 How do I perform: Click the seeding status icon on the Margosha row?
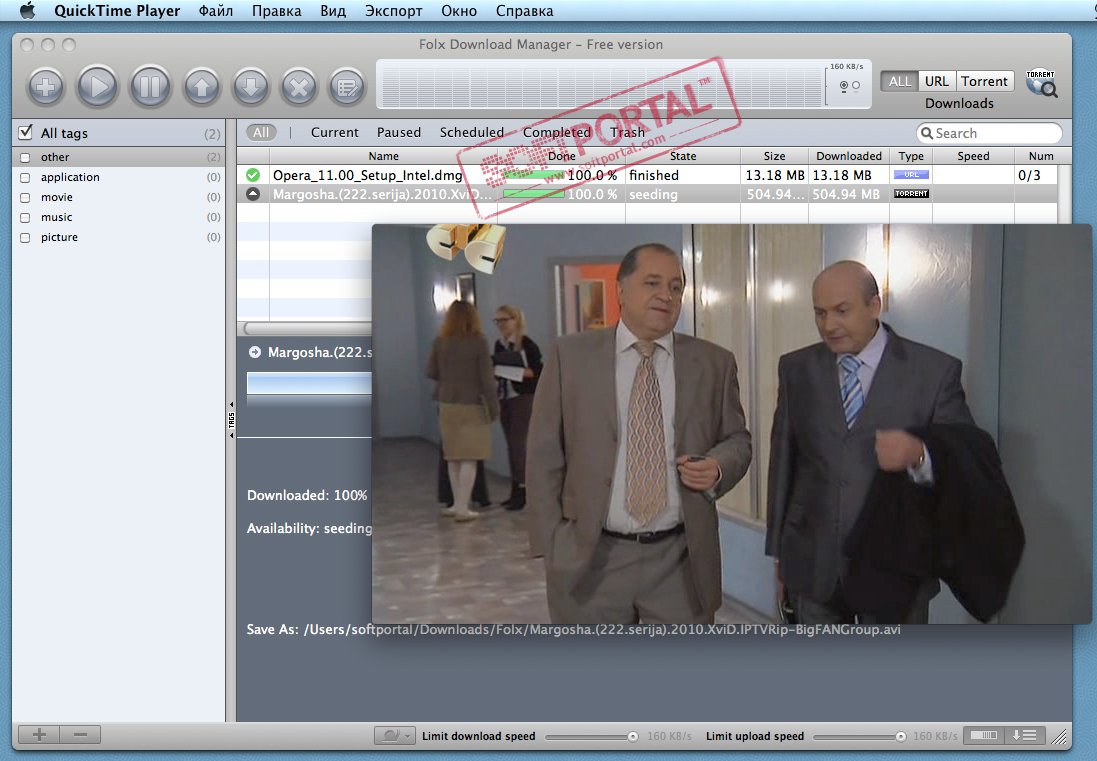(x=253, y=194)
